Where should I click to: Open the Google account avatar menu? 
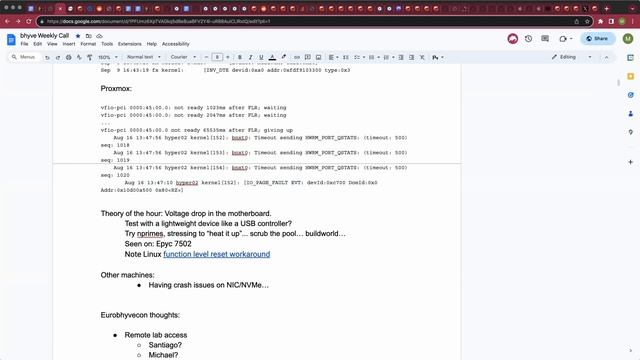[628, 38]
